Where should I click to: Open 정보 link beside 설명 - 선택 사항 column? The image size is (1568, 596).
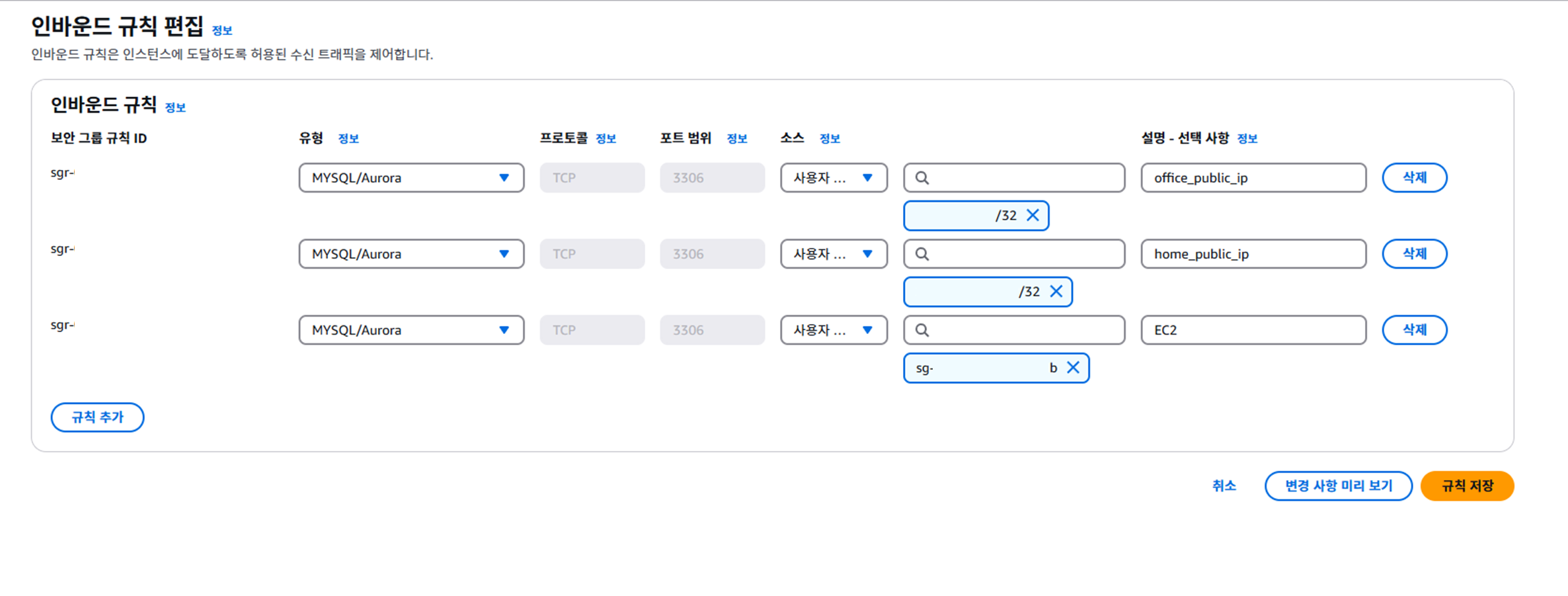coord(1247,138)
